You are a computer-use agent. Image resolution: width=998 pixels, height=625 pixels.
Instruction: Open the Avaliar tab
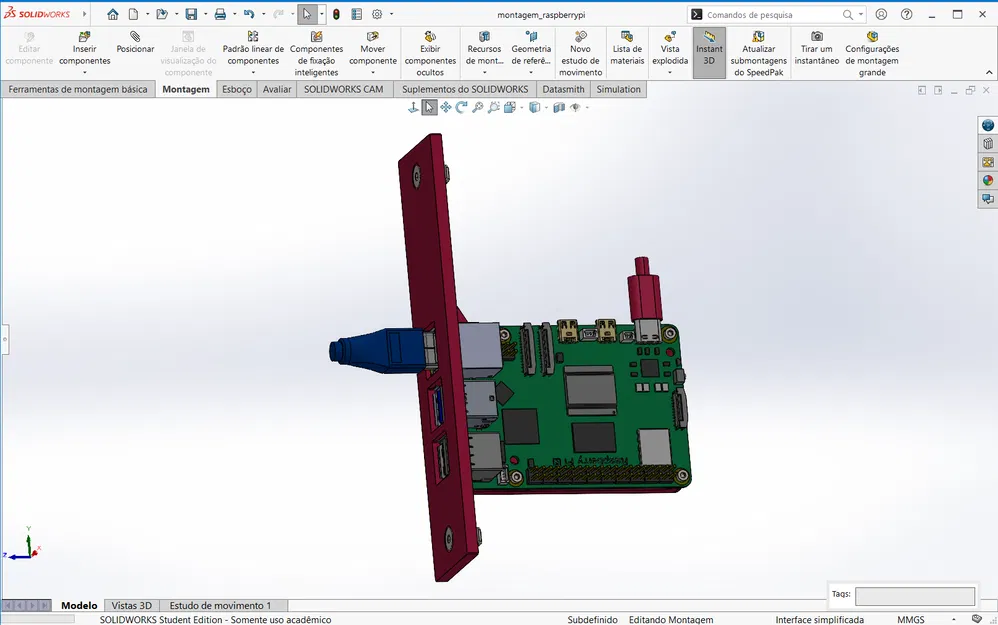click(277, 89)
